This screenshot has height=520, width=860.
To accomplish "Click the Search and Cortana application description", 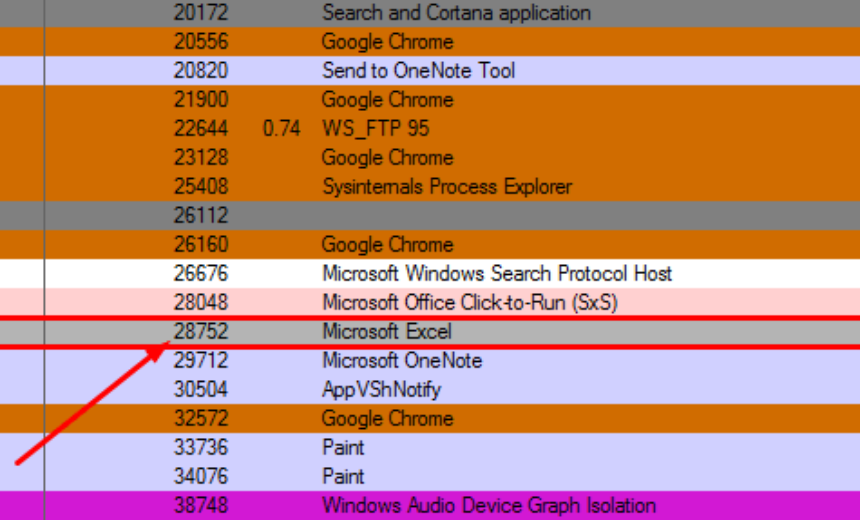I will pos(456,13).
